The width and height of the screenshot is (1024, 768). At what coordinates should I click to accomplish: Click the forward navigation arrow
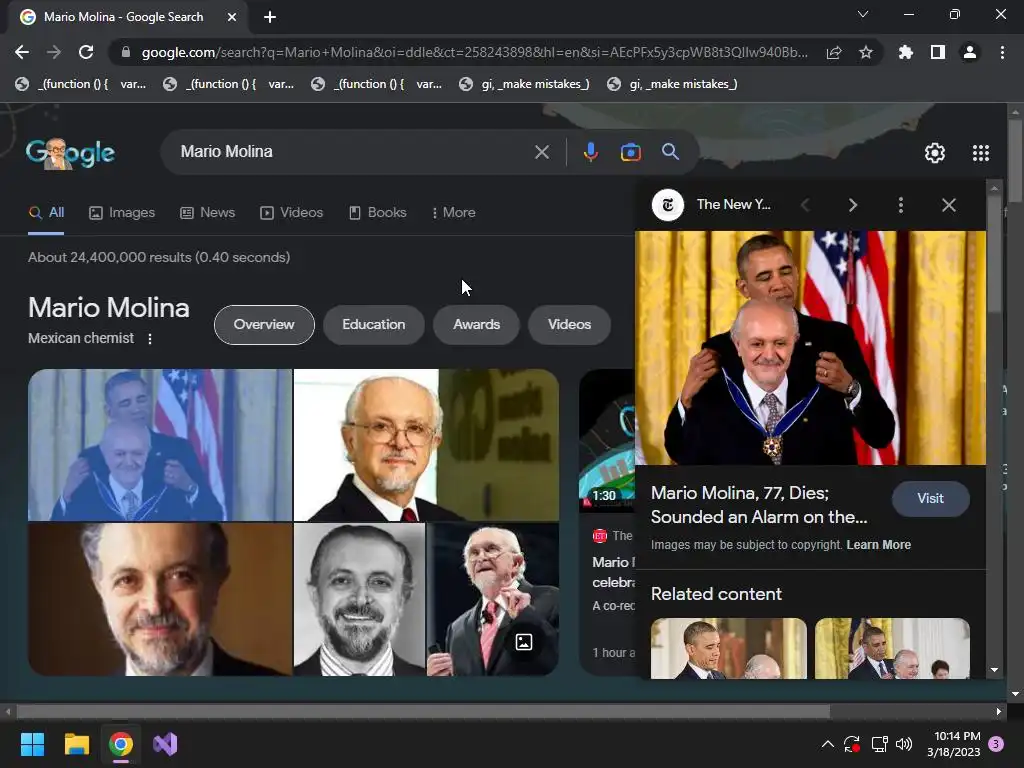[54, 52]
